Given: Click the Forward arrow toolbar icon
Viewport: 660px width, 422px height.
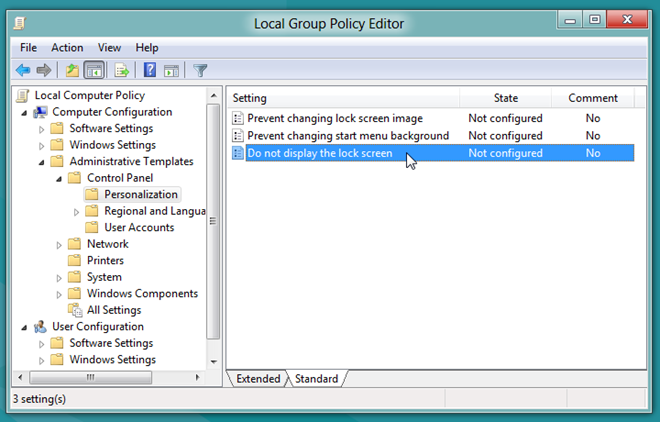Looking at the screenshot, I should click(x=44, y=70).
